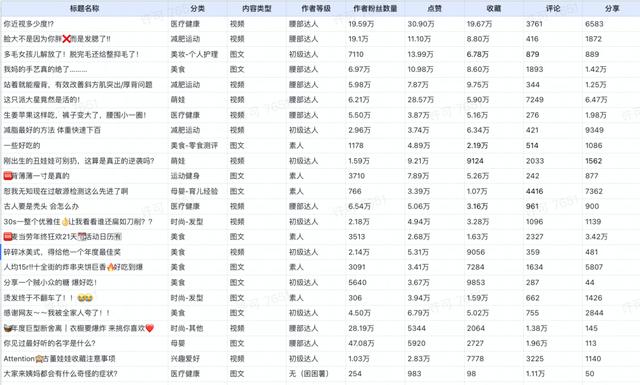The width and height of the screenshot is (640, 385).
Task: Click the favorites value 9.75万
Action: tap(478, 85)
